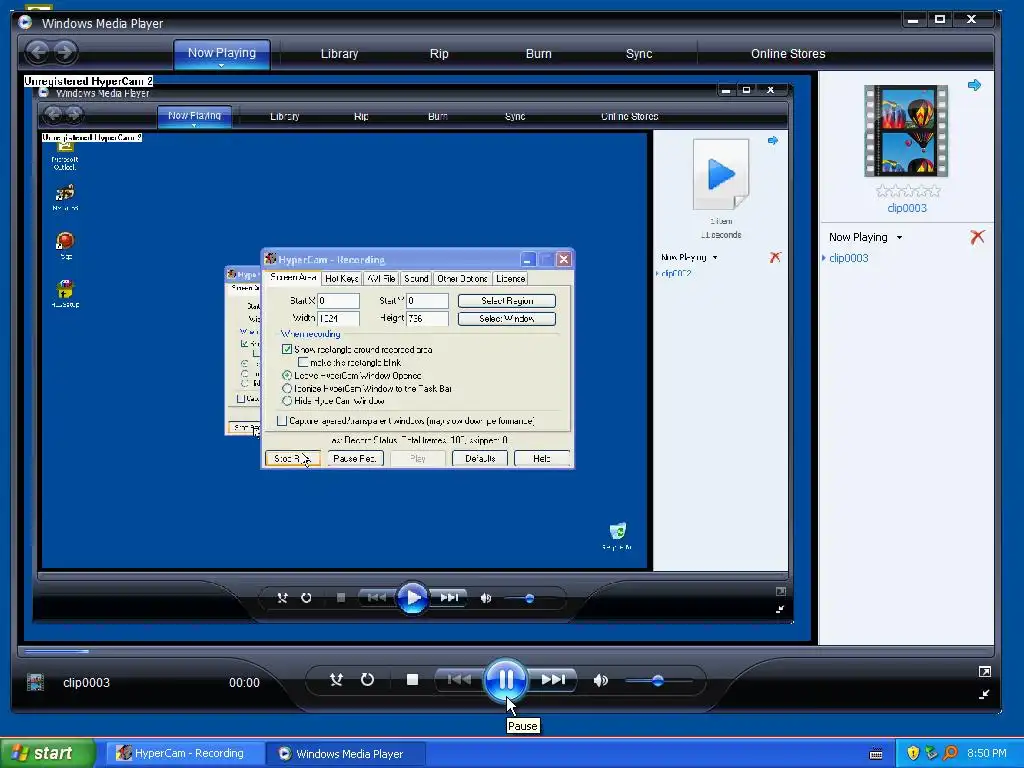This screenshot has height=768, width=1024.
Task: Click the AVI File tab in the video's HyperCam dialog
Action: pos(381,278)
